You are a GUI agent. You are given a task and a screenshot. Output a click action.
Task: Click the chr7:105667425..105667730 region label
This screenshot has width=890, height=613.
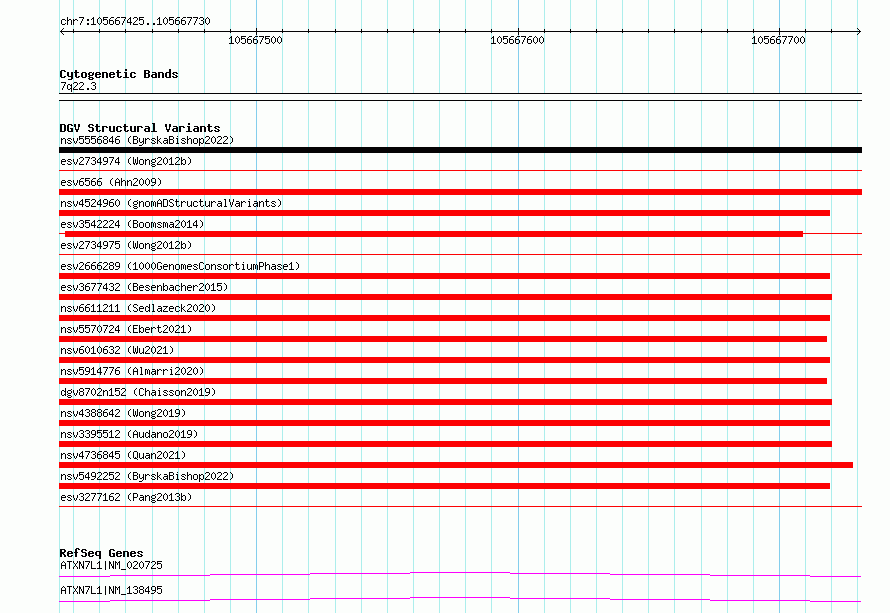point(135,21)
